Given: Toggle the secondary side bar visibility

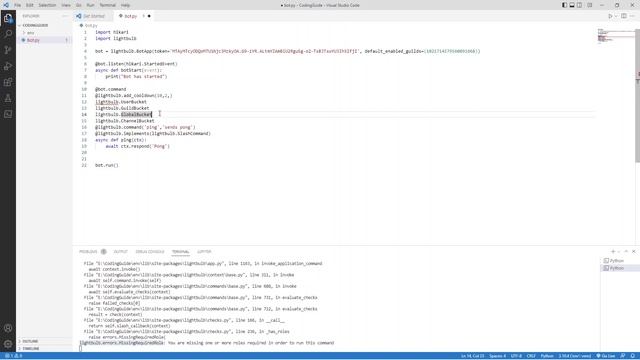Looking at the screenshot, I should [580, 5].
